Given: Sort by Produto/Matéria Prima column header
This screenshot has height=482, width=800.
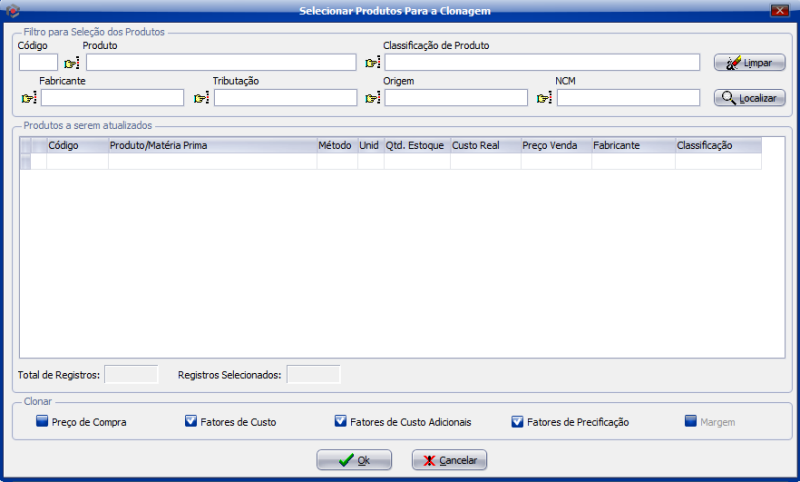Looking at the screenshot, I should [211, 145].
